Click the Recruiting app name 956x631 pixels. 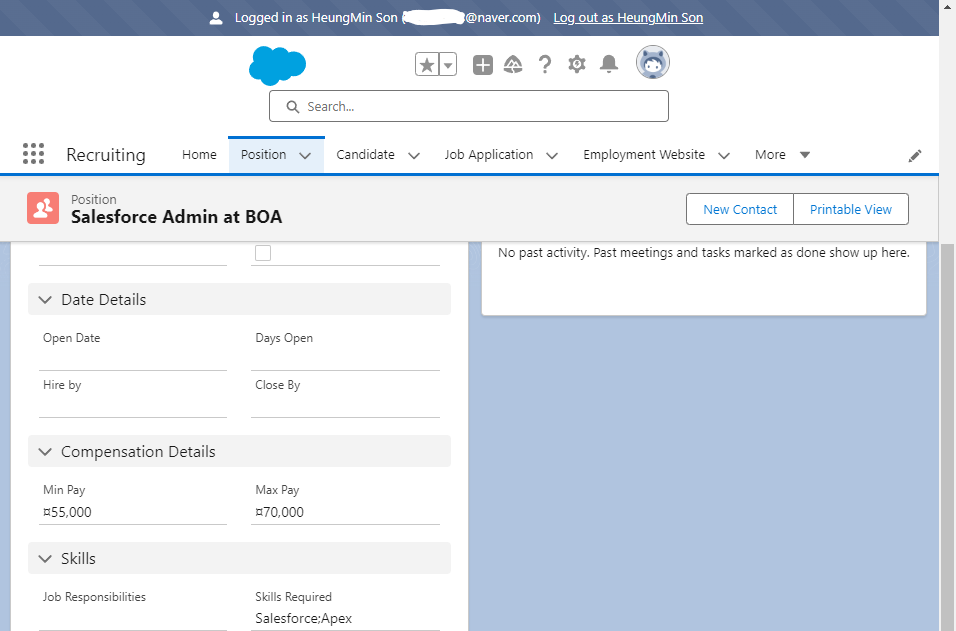pyautogui.click(x=106, y=155)
